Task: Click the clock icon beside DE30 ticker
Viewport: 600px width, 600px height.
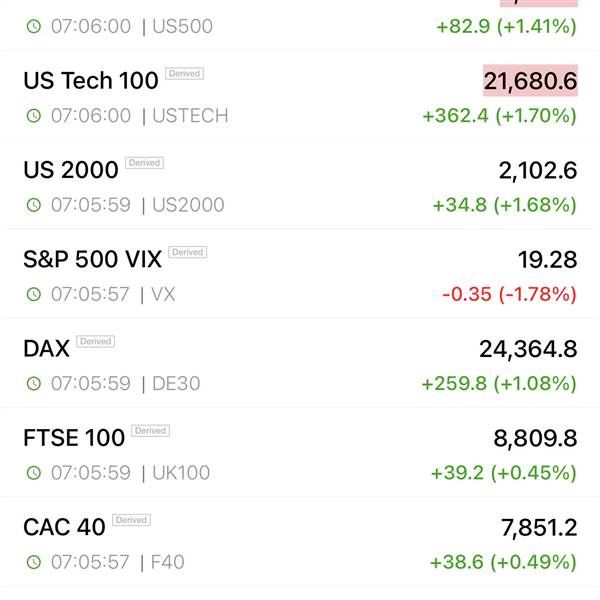Action: click(34, 383)
